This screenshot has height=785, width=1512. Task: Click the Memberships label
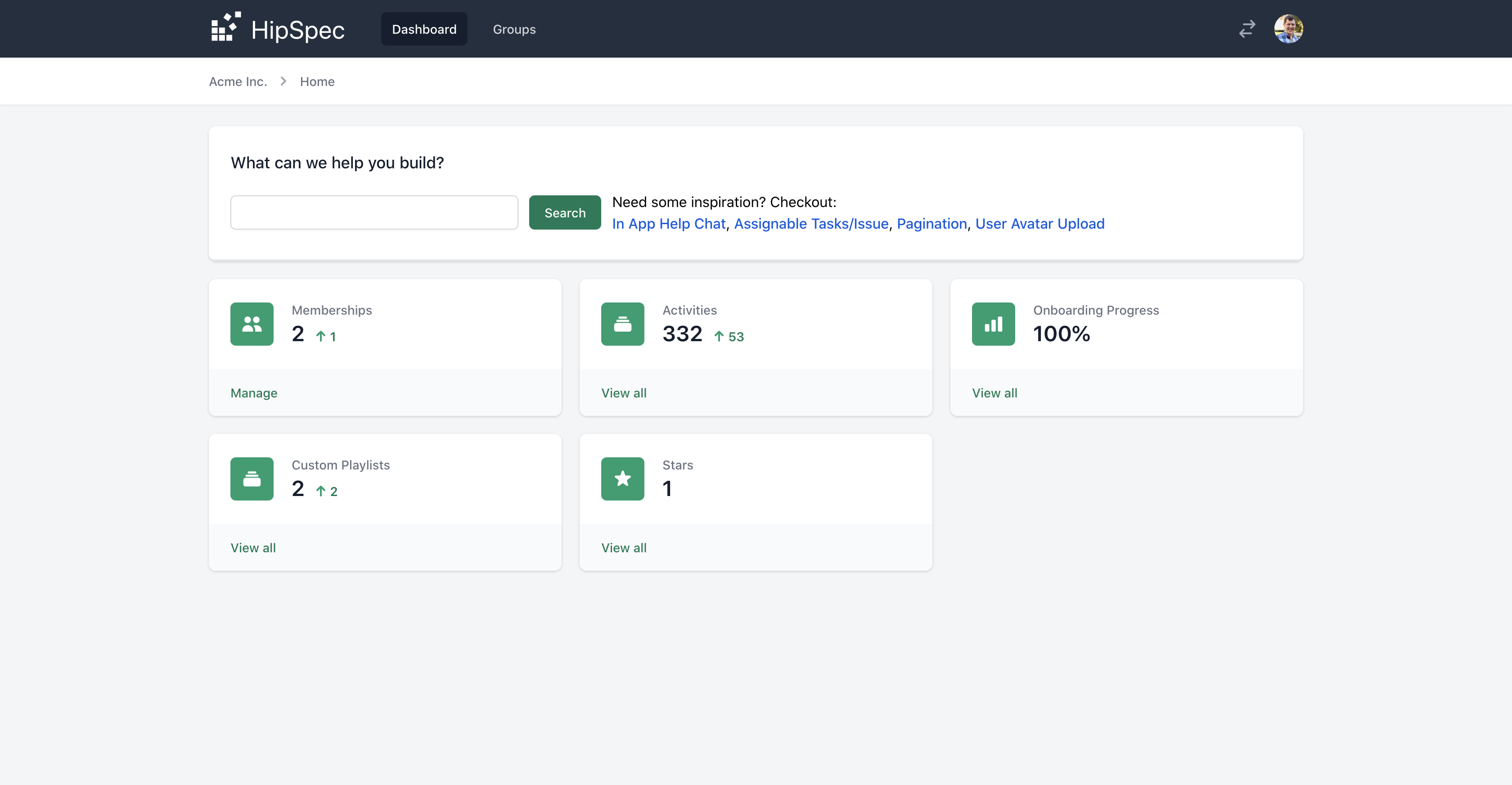point(332,310)
